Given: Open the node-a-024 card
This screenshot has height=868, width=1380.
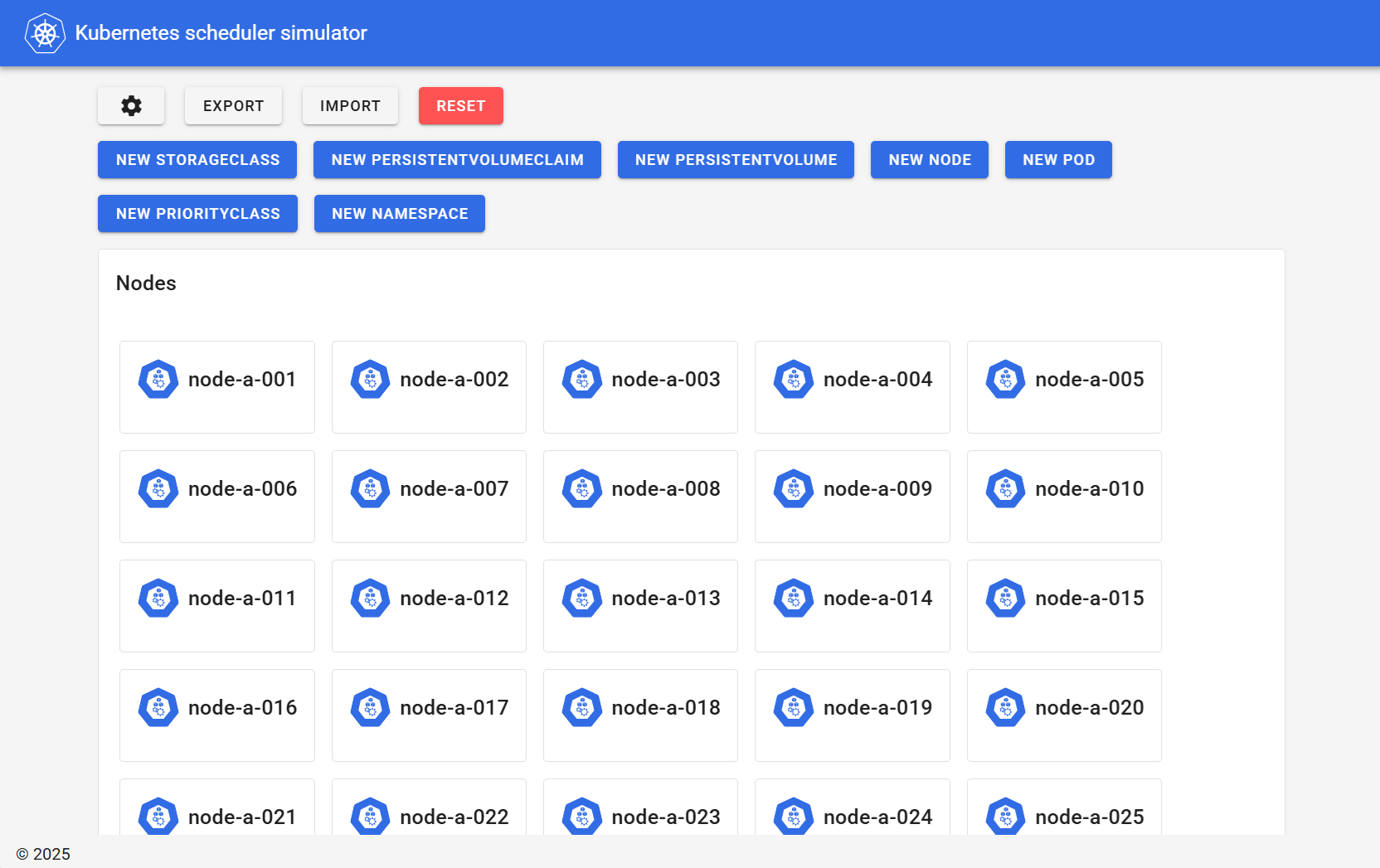Looking at the screenshot, I should (853, 807).
